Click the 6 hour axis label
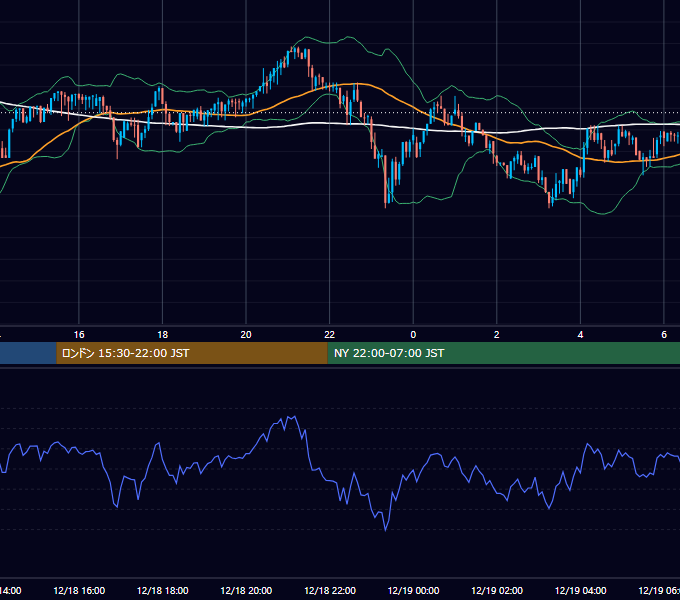680x600 pixels. [664, 335]
